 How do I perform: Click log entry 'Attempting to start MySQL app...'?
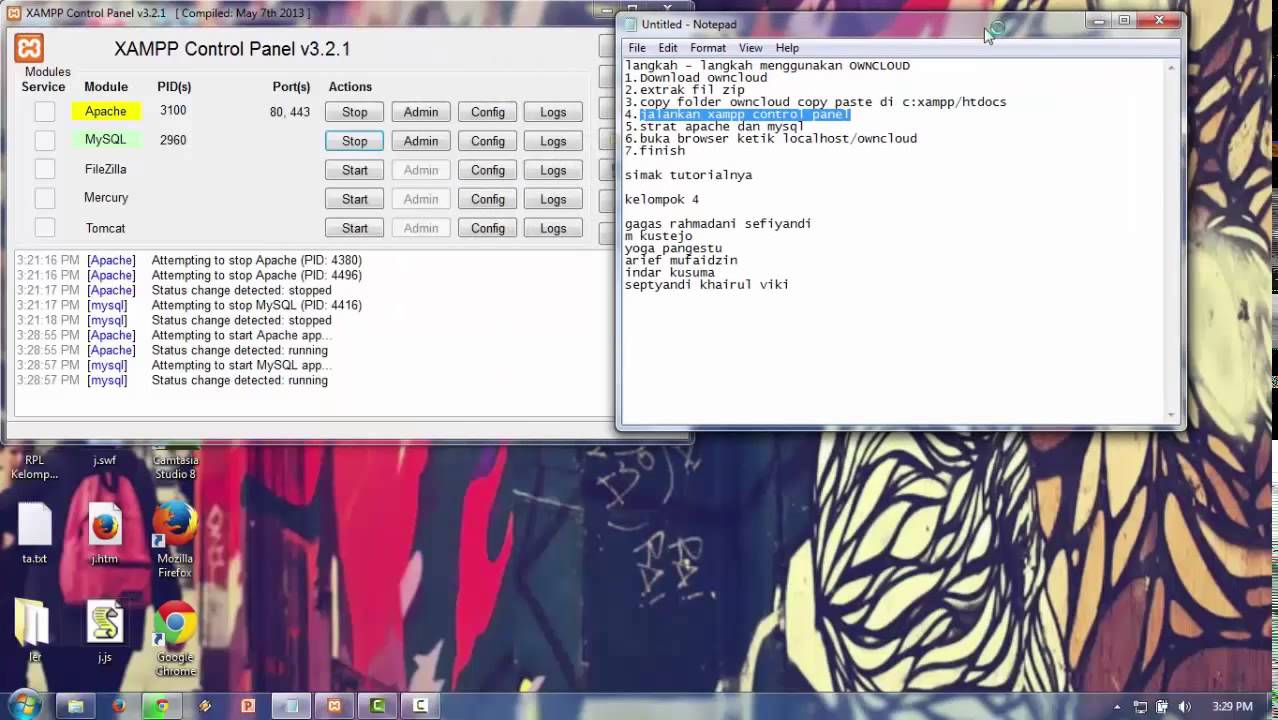pos(243,365)
